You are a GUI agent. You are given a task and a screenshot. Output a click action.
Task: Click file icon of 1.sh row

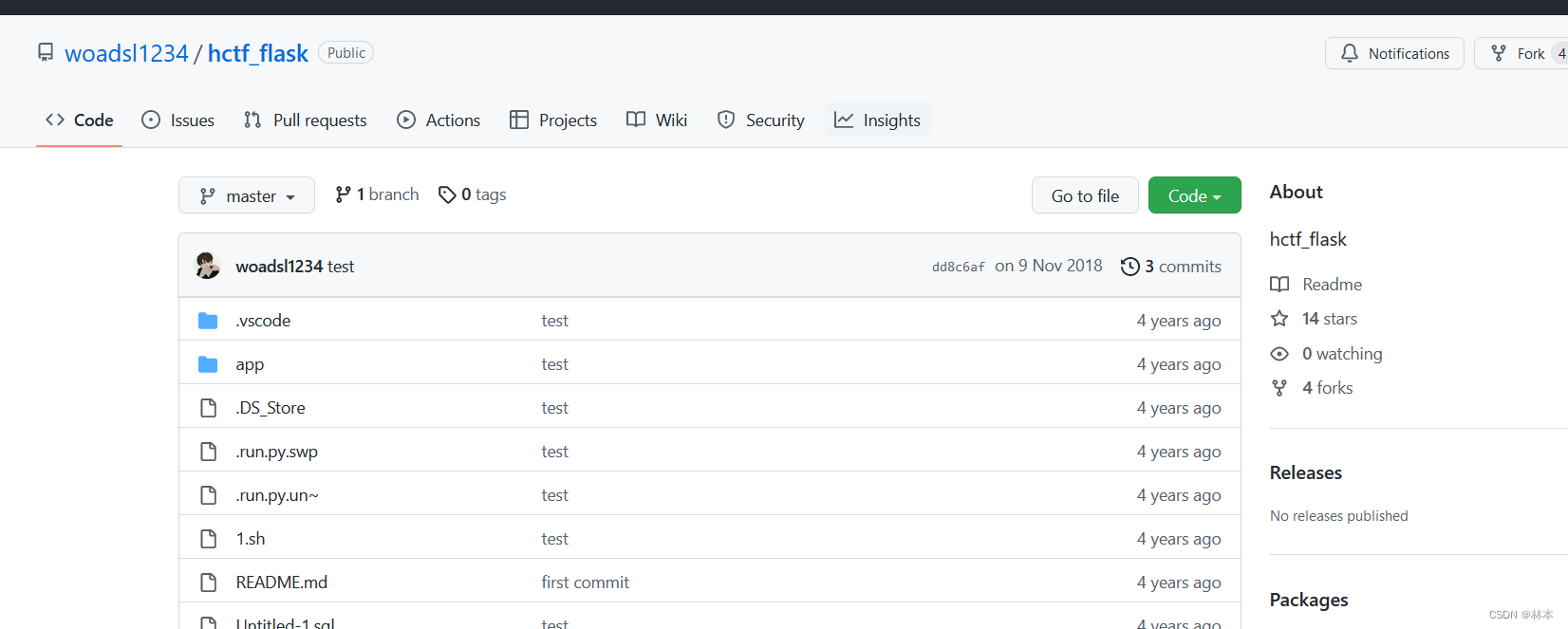coord(209,539)
